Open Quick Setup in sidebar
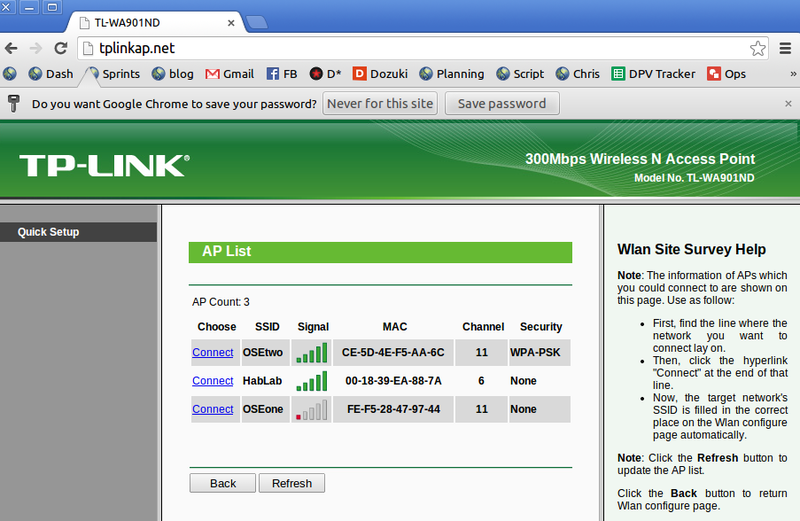Image resolution: width=800 pixels, height=521 pixels. [78, 232]
